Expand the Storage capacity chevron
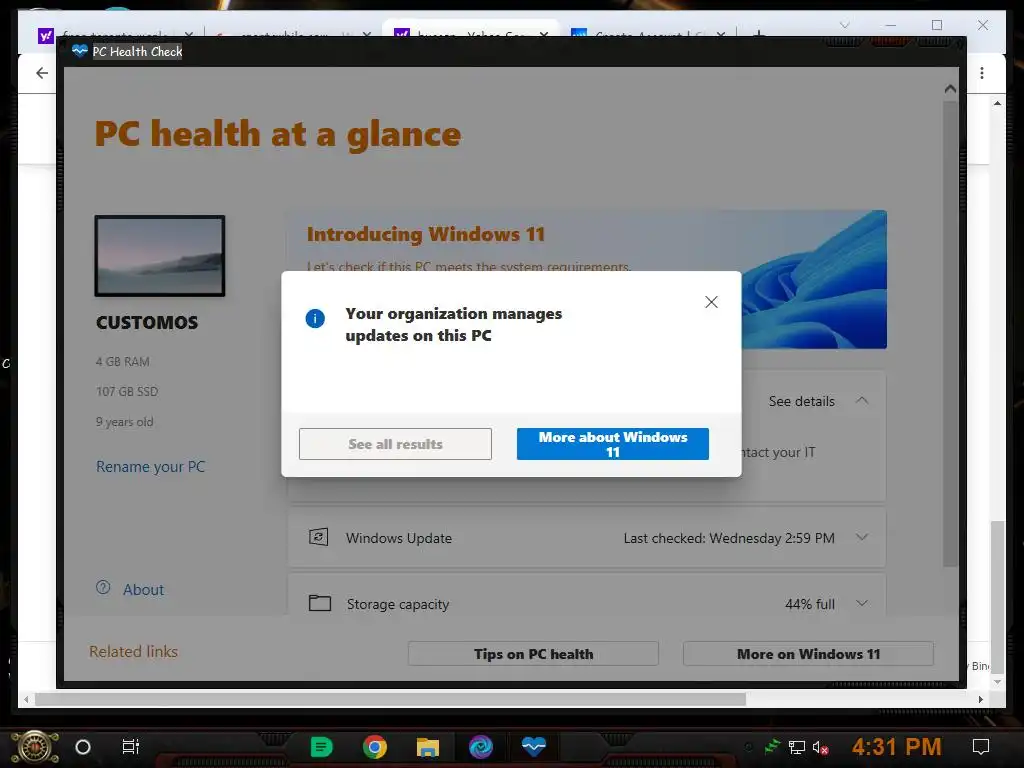The image size is (1024, 768). (x=861, y=603)
